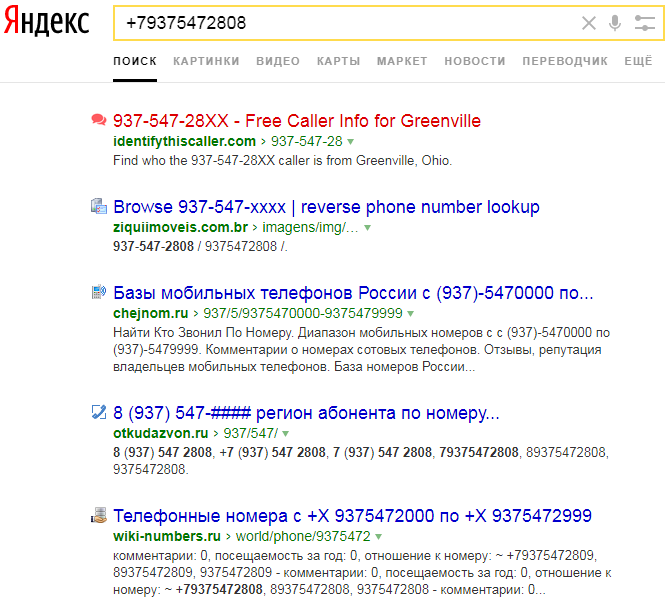Switch to the Карты tab

click(338, 61)
